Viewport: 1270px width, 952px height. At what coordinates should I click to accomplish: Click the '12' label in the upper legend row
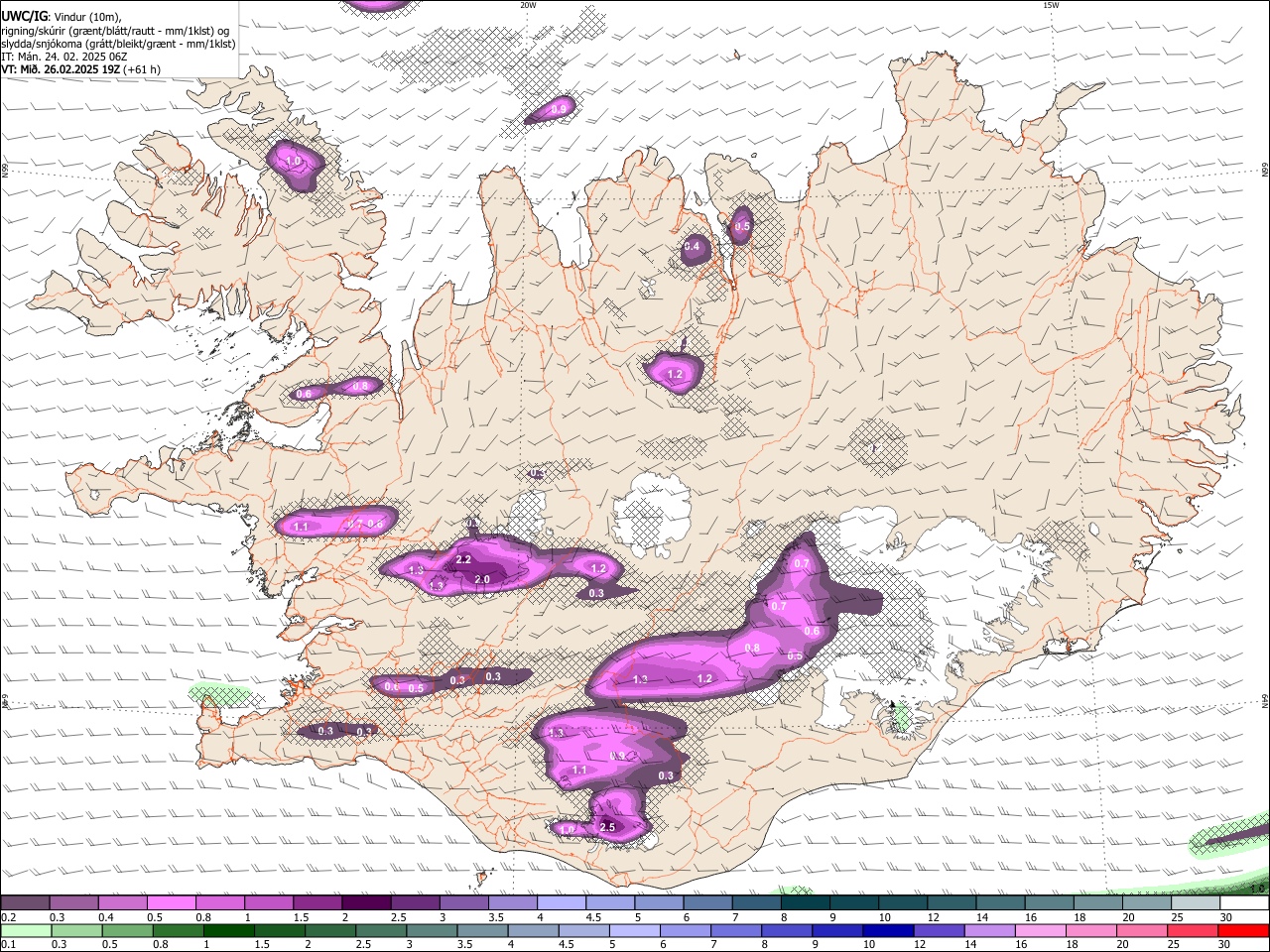(x=934, y=917)
